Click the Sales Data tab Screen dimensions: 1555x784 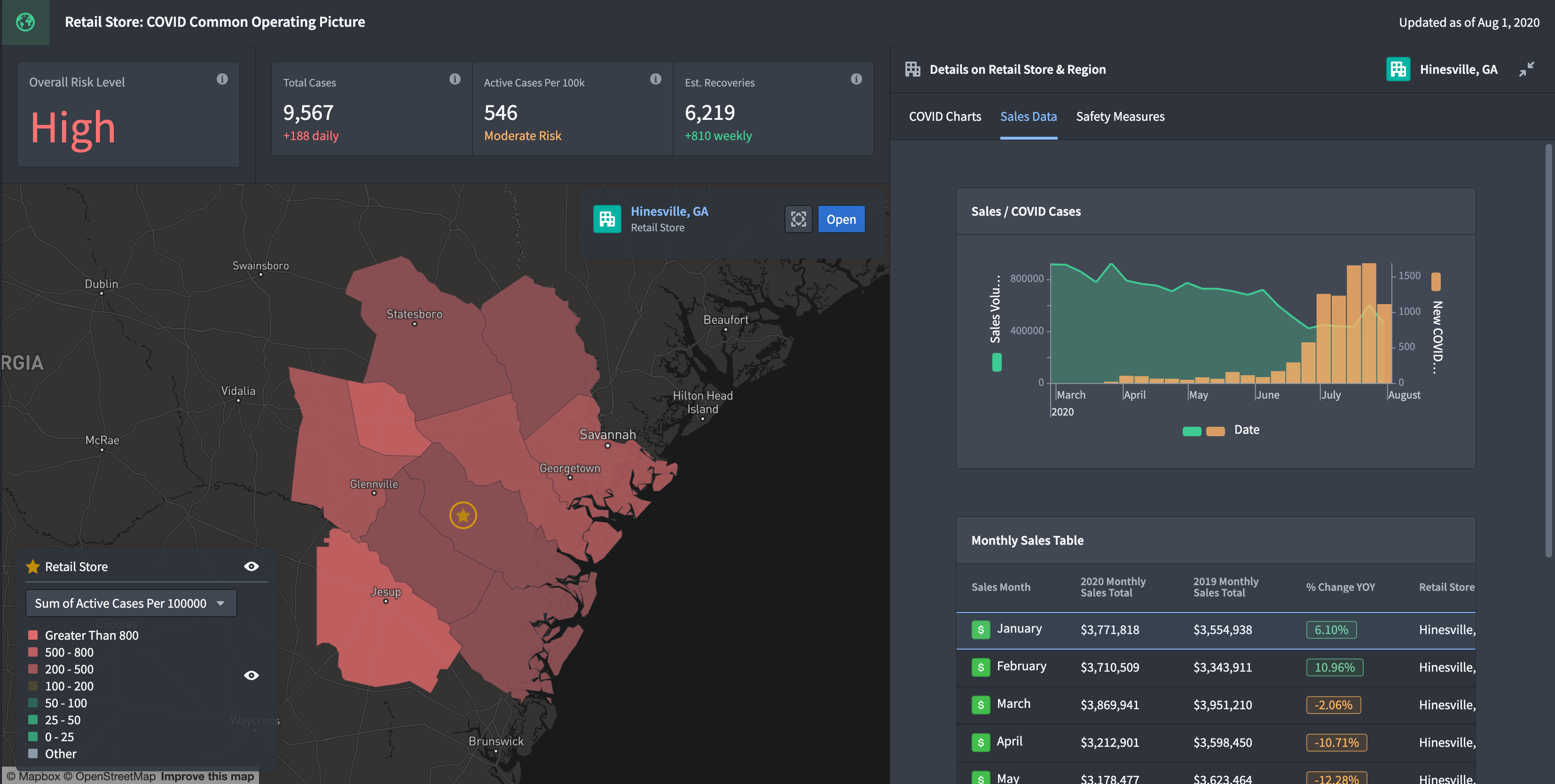click(x=1028, y=116)
